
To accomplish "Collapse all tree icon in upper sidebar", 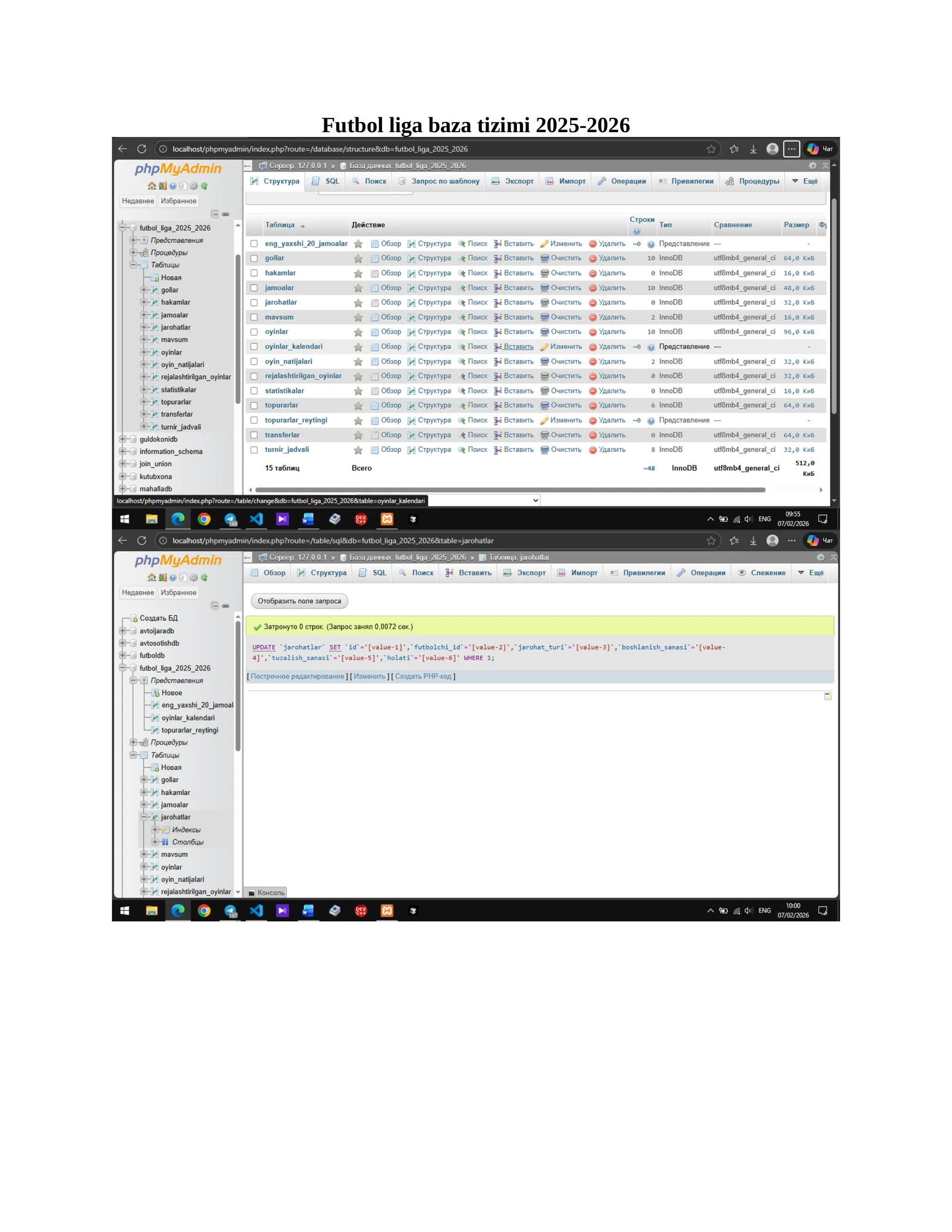I will [215, 214].
